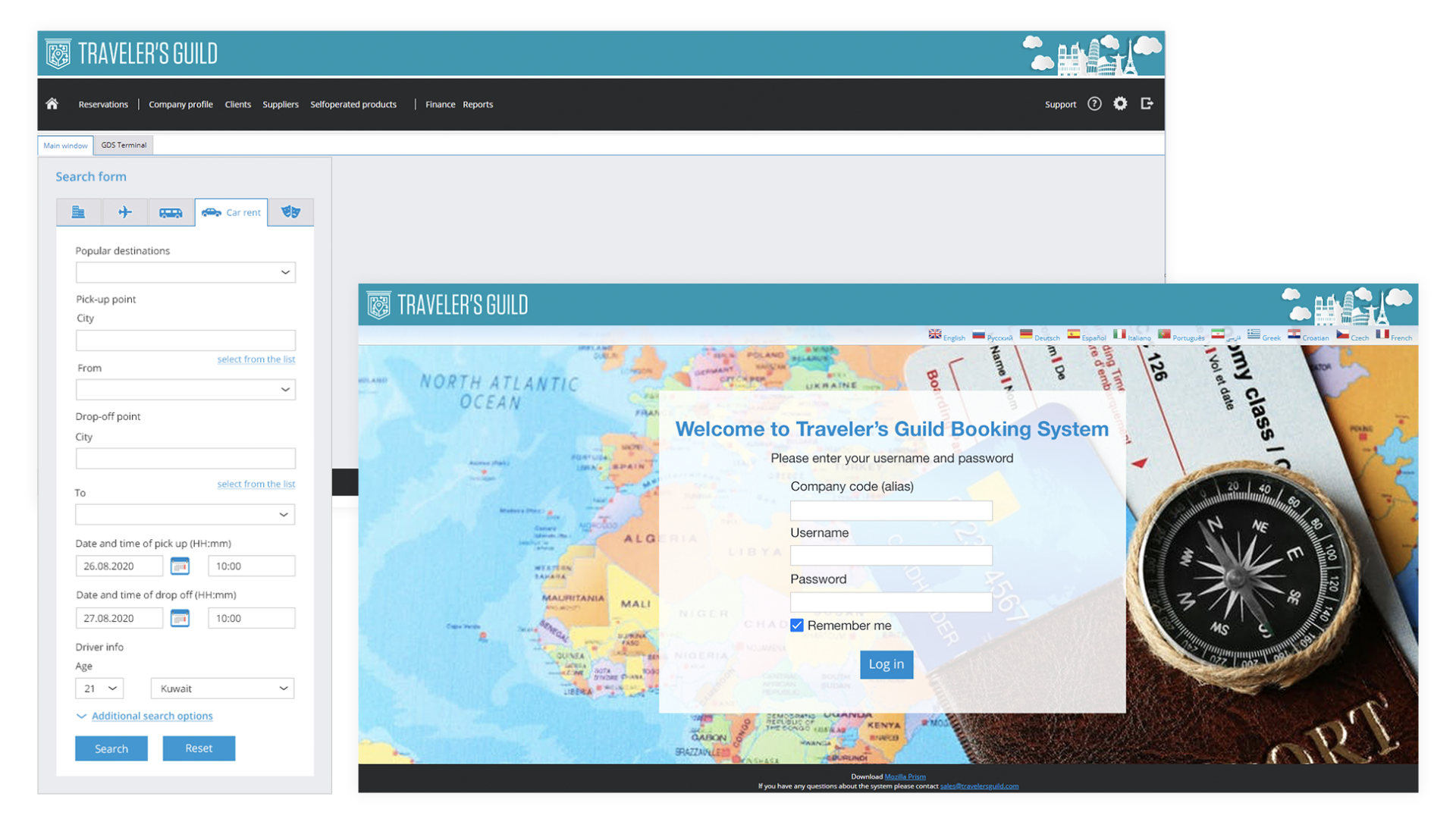
Task: Open the Popular destinations dropdown
Action: (185, 272)
